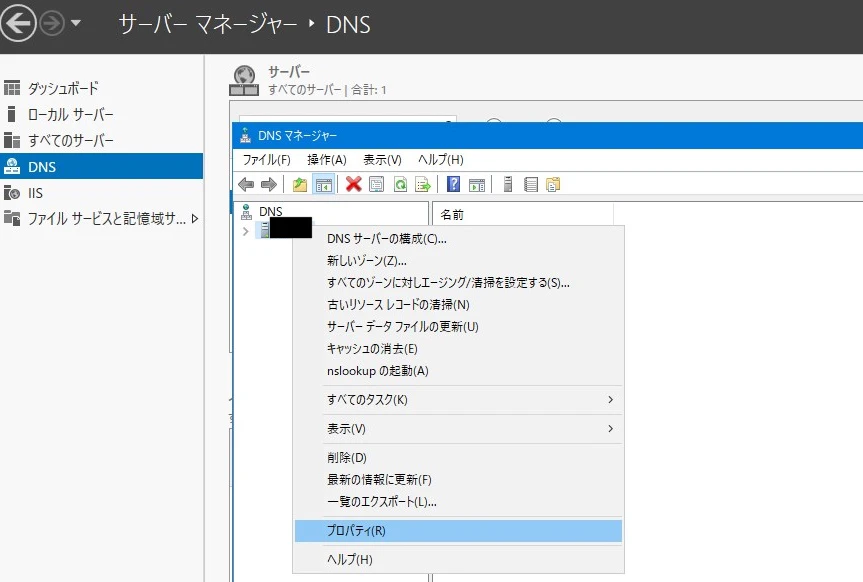863x582 pixels.
Task: Click the DNS Manager toolbar back arrow
Action: coord(246,184)
